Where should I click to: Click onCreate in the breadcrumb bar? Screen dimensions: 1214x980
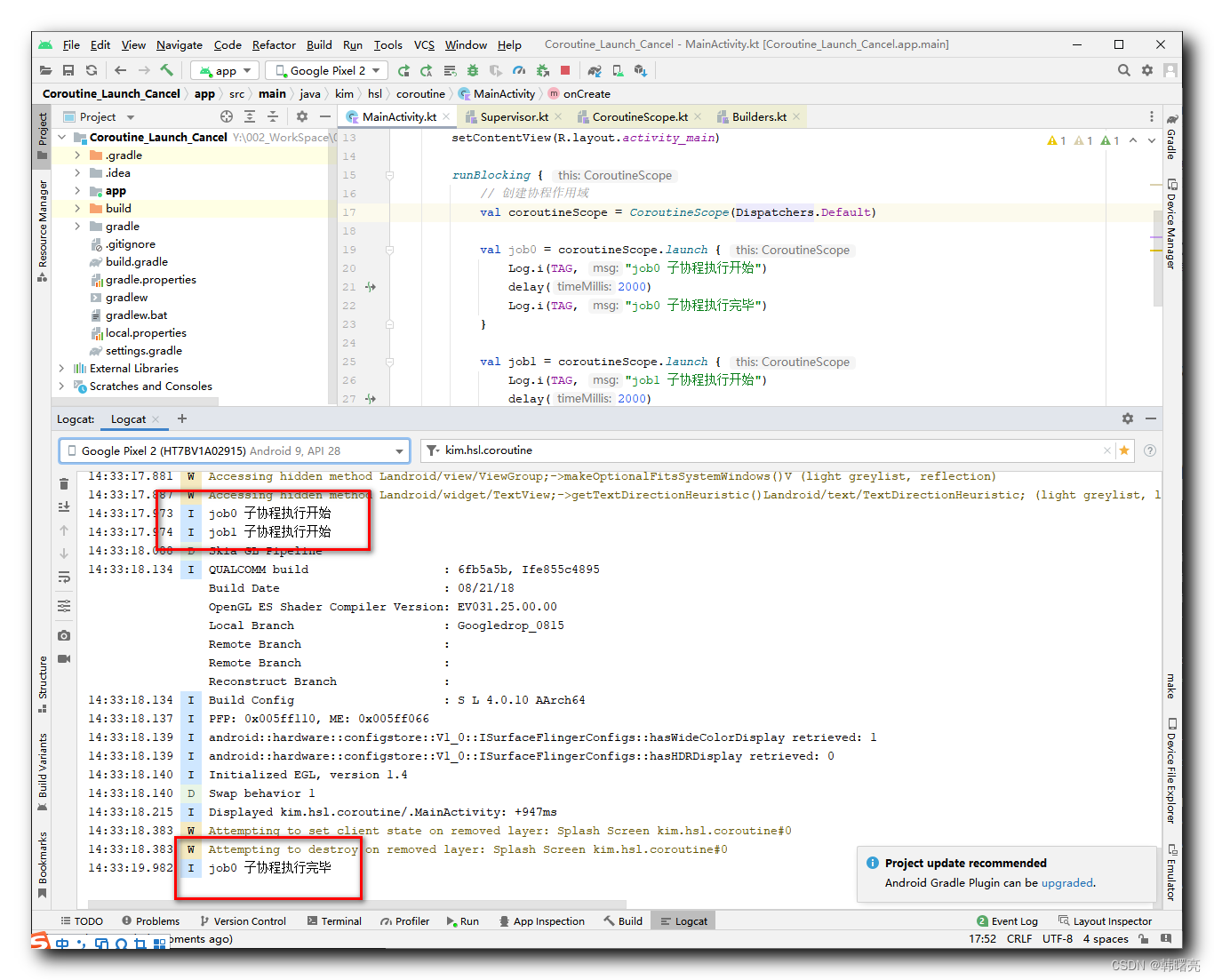pyautogui.click(x=587, y=93)
